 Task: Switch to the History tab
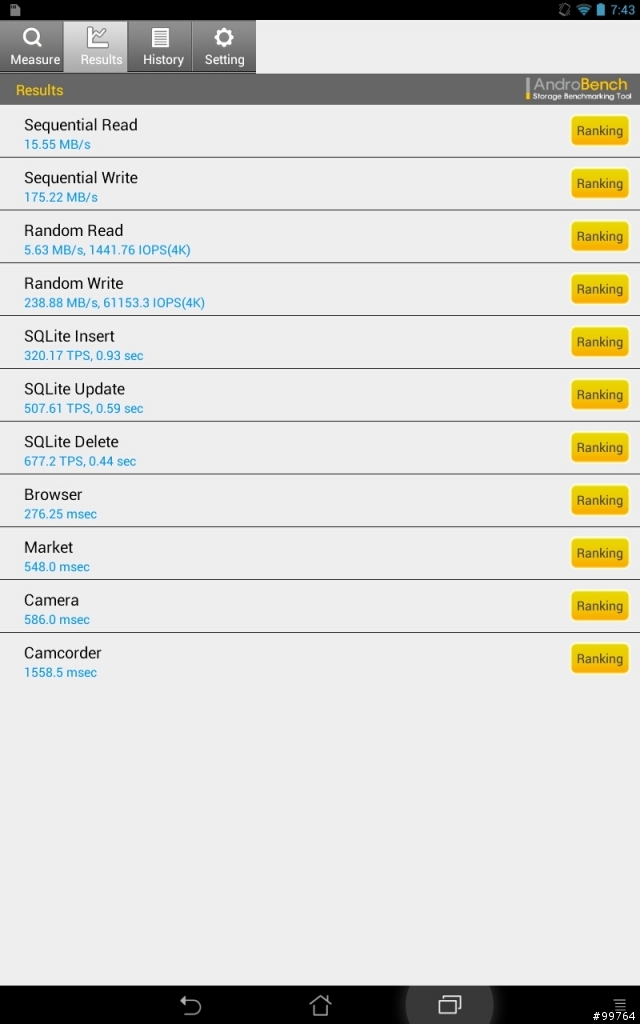(x=160, y=46)
